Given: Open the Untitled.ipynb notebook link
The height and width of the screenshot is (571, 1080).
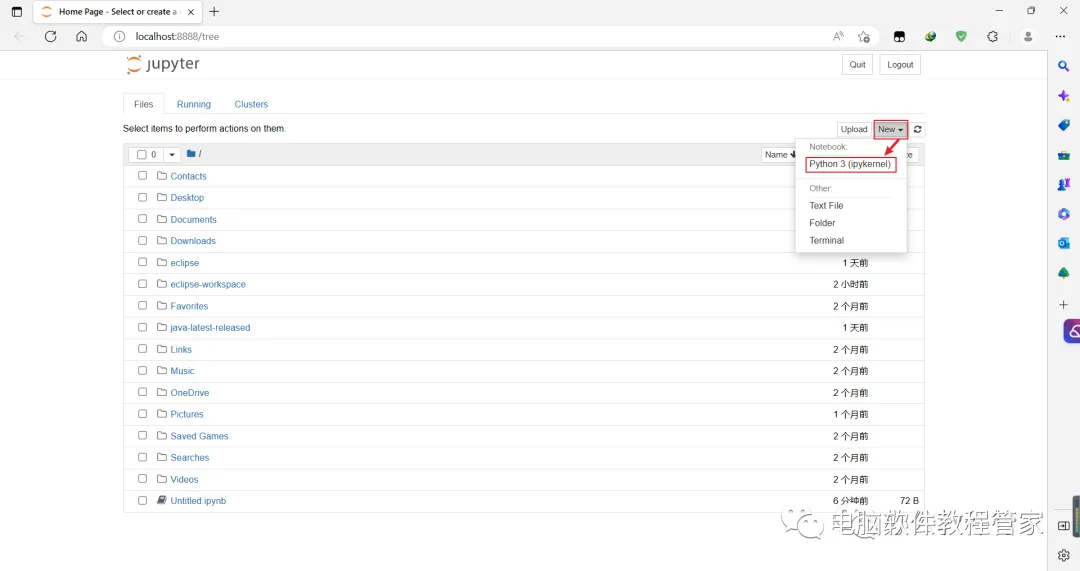Looking at the screenshot, I should [198, 501].
